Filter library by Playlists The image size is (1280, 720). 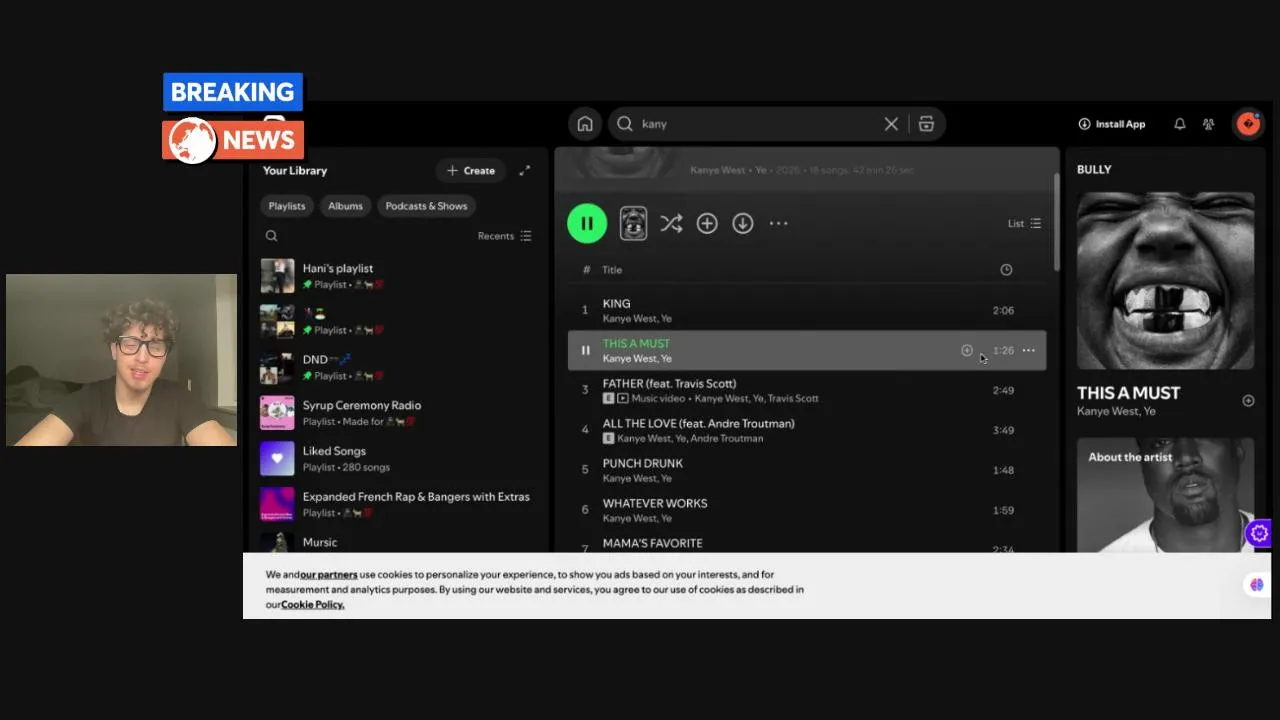pos(287,206)
